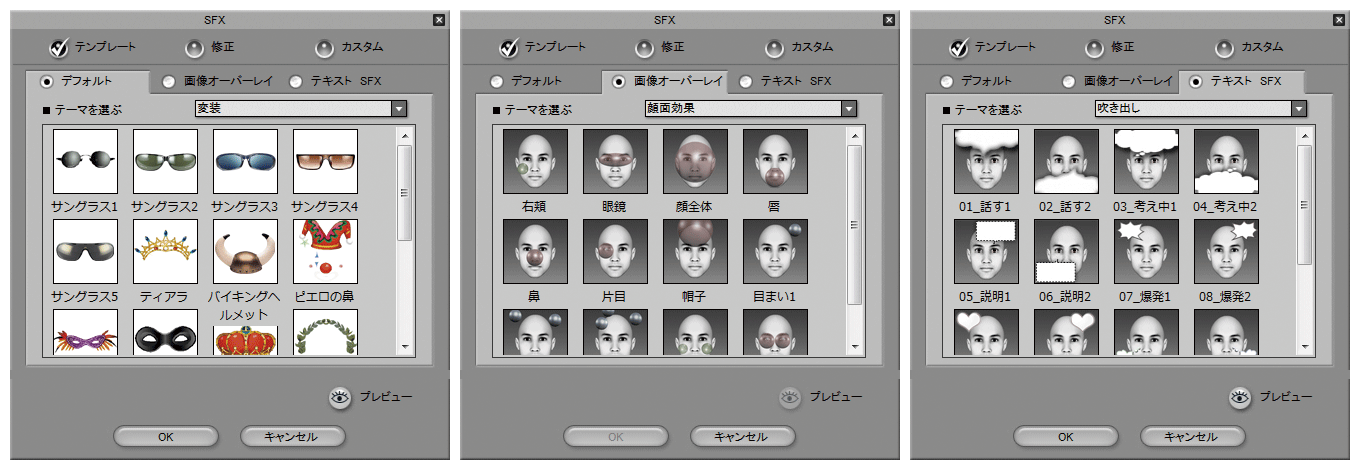Pick the サングラス3 blue sunglasses thumbnail
Viewport: 1360px width, 470px height.
pos(245,162)
